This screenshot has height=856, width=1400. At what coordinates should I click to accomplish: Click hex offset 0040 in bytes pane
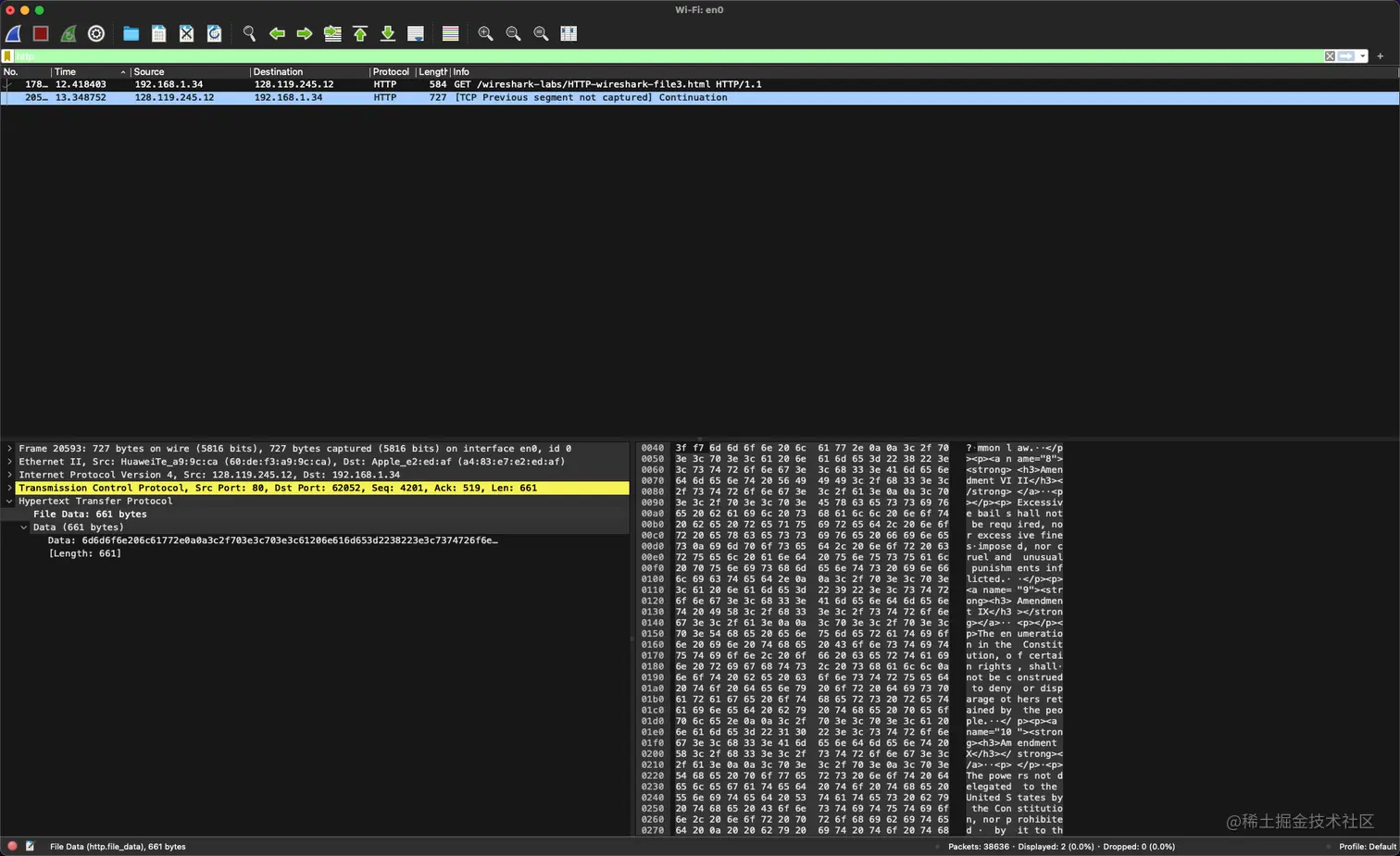tap(653, 448)
